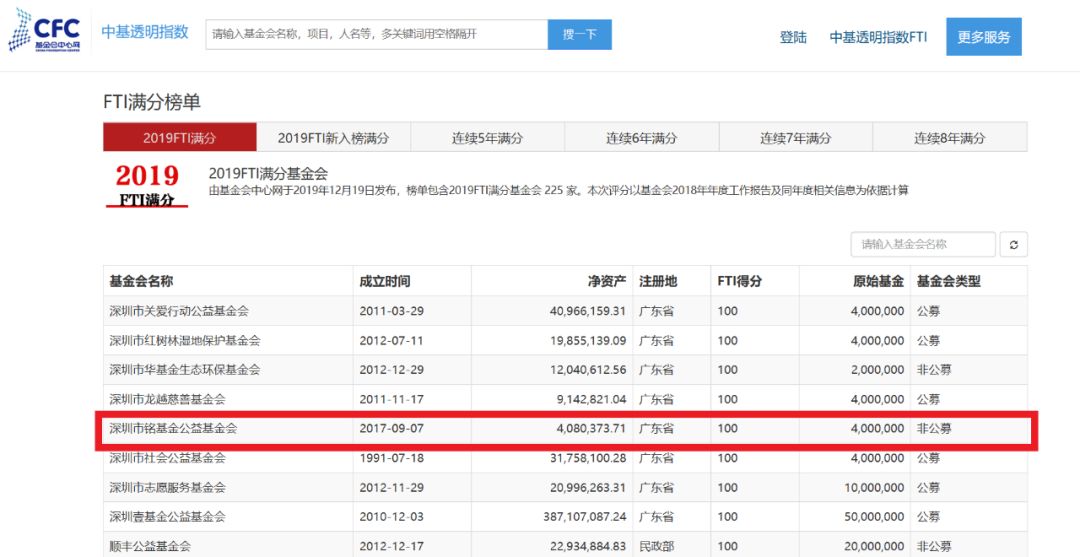Click the date 2017-09-07 cell
Image resolution: width=1080 pixels, height=557 pixels.
click(391, 428)
